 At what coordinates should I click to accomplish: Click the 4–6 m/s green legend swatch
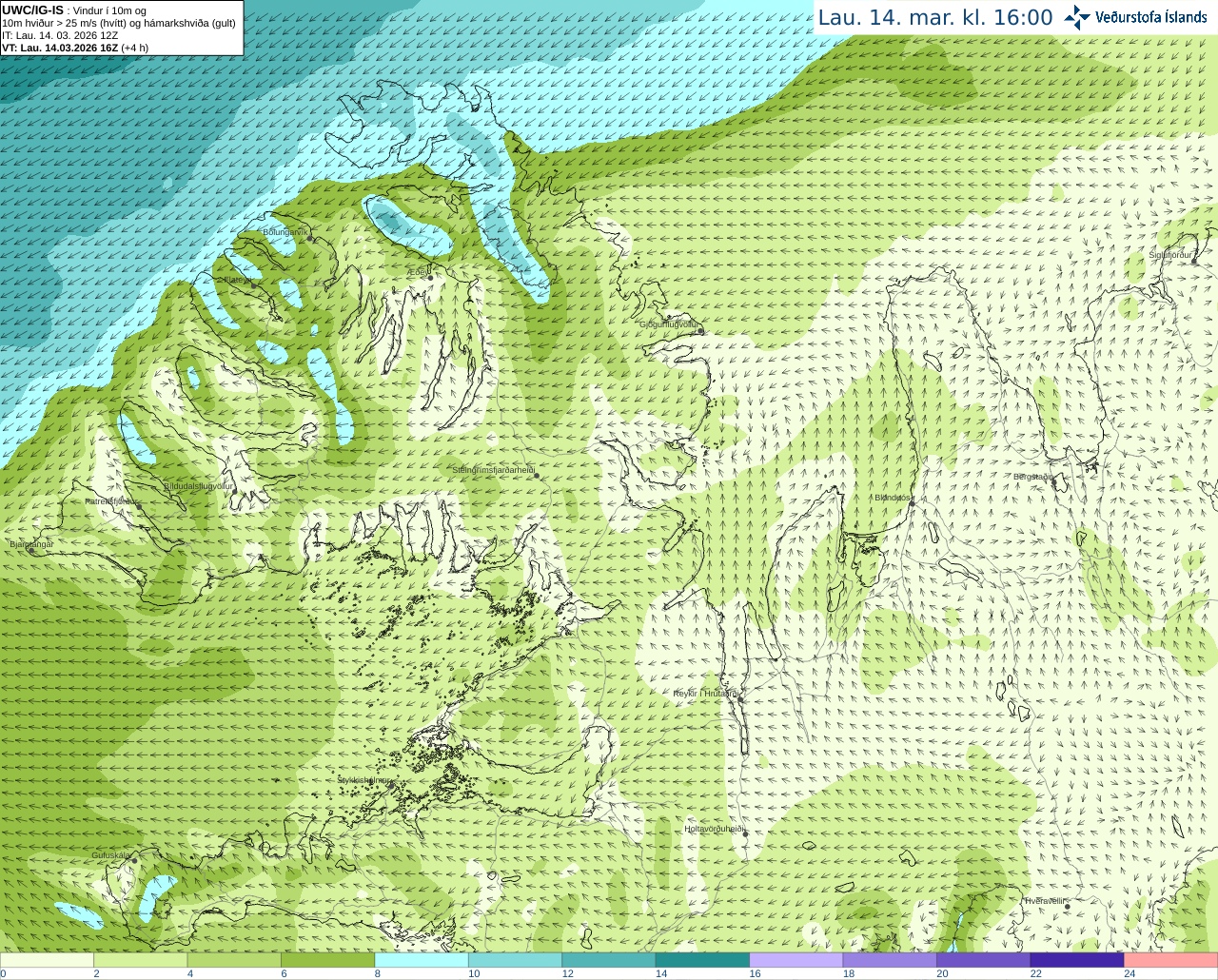click(x=234, y=960)
